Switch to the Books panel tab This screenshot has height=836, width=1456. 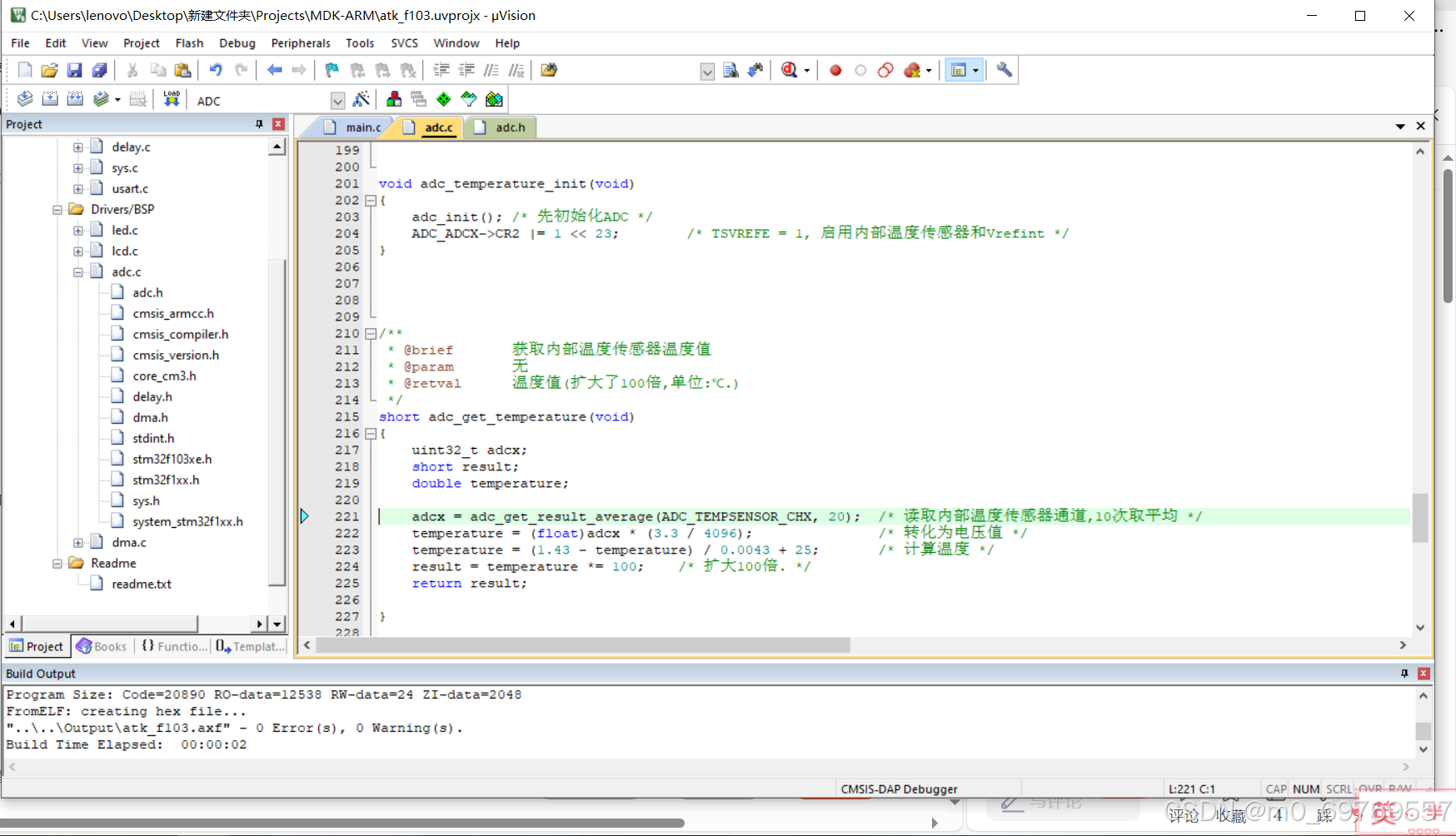click(x=102, y=646)
